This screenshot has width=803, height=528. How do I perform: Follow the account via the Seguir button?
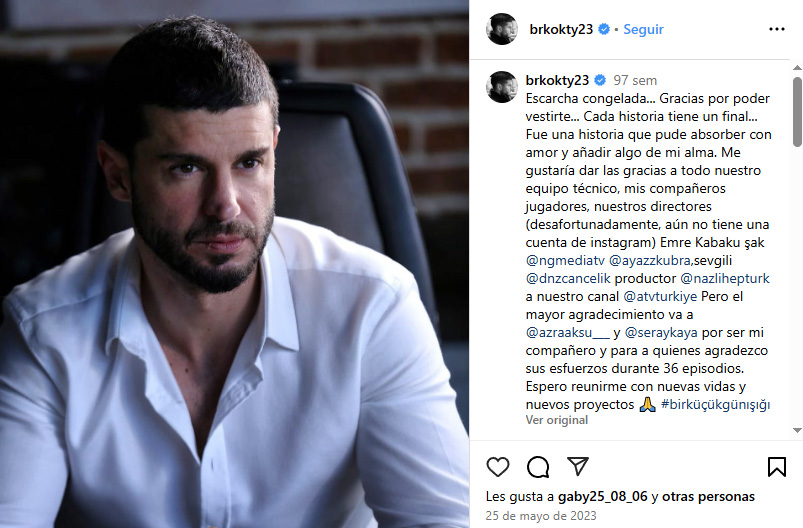point(643,29)
